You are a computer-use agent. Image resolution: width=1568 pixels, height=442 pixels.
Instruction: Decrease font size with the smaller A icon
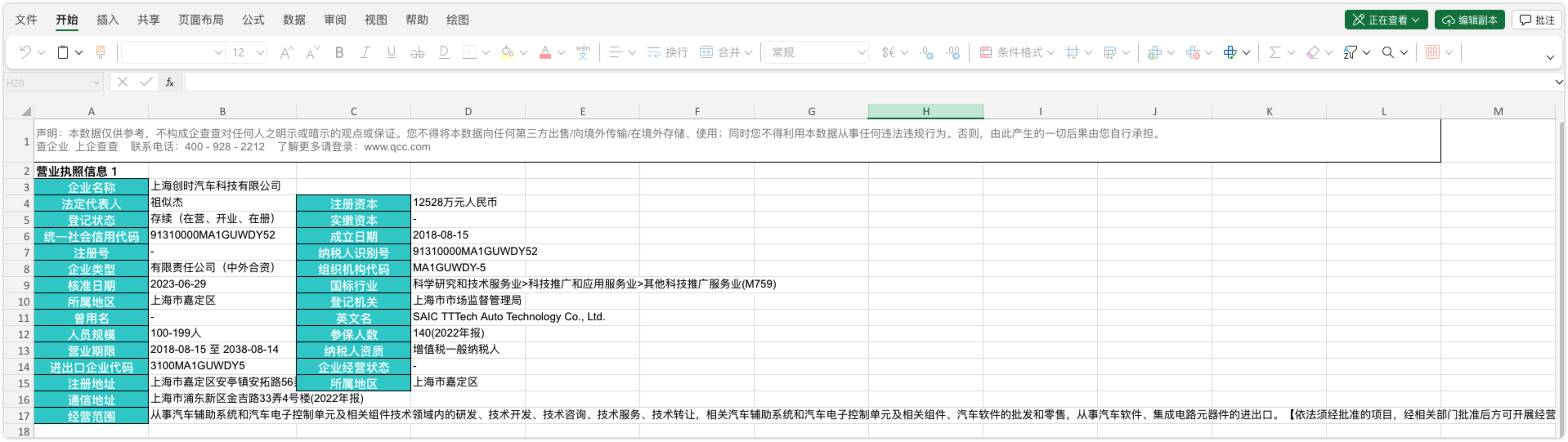click(x=312, y=52)
